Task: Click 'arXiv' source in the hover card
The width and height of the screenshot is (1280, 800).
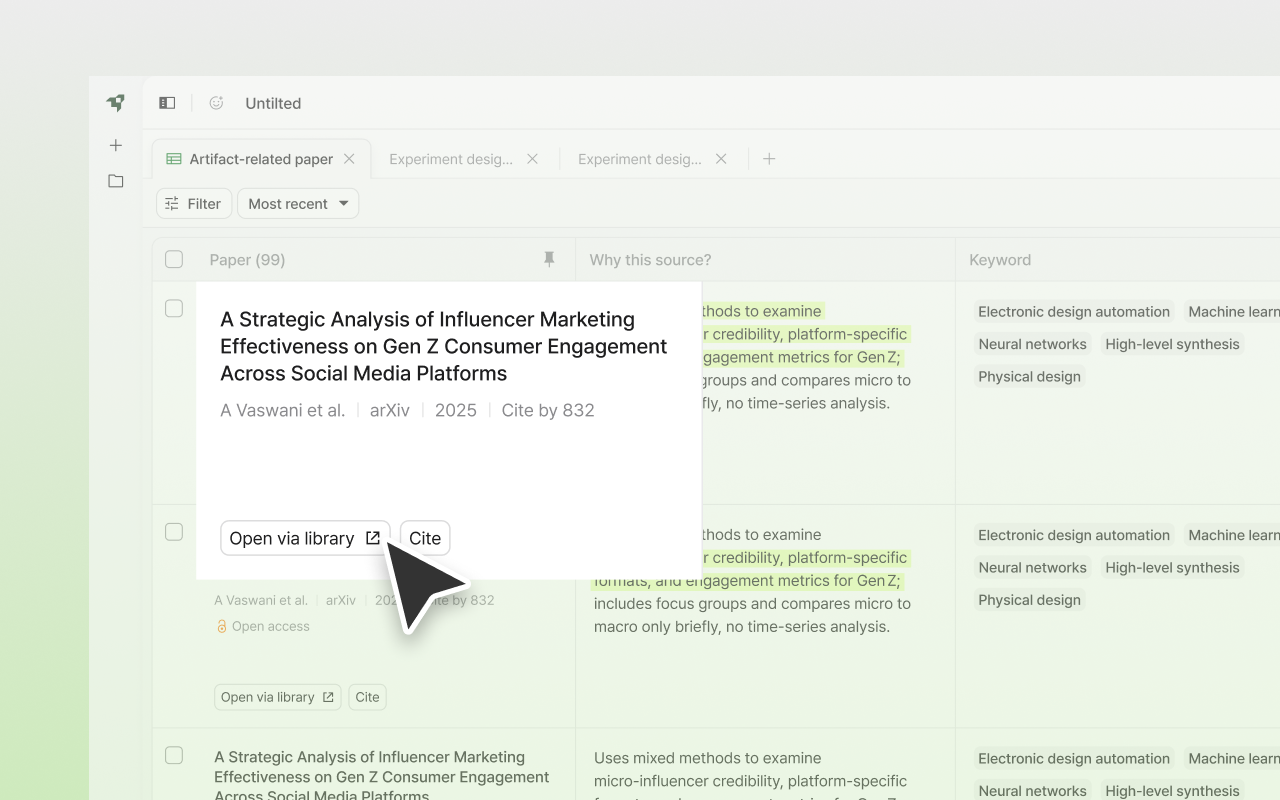Action: click(390, 410)
